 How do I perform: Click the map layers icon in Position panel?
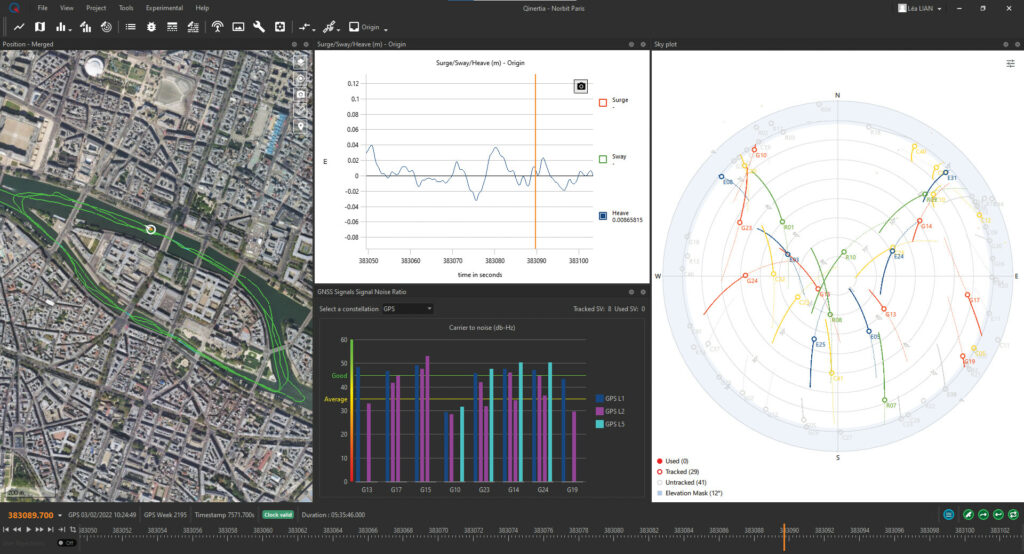coord(300,62)
